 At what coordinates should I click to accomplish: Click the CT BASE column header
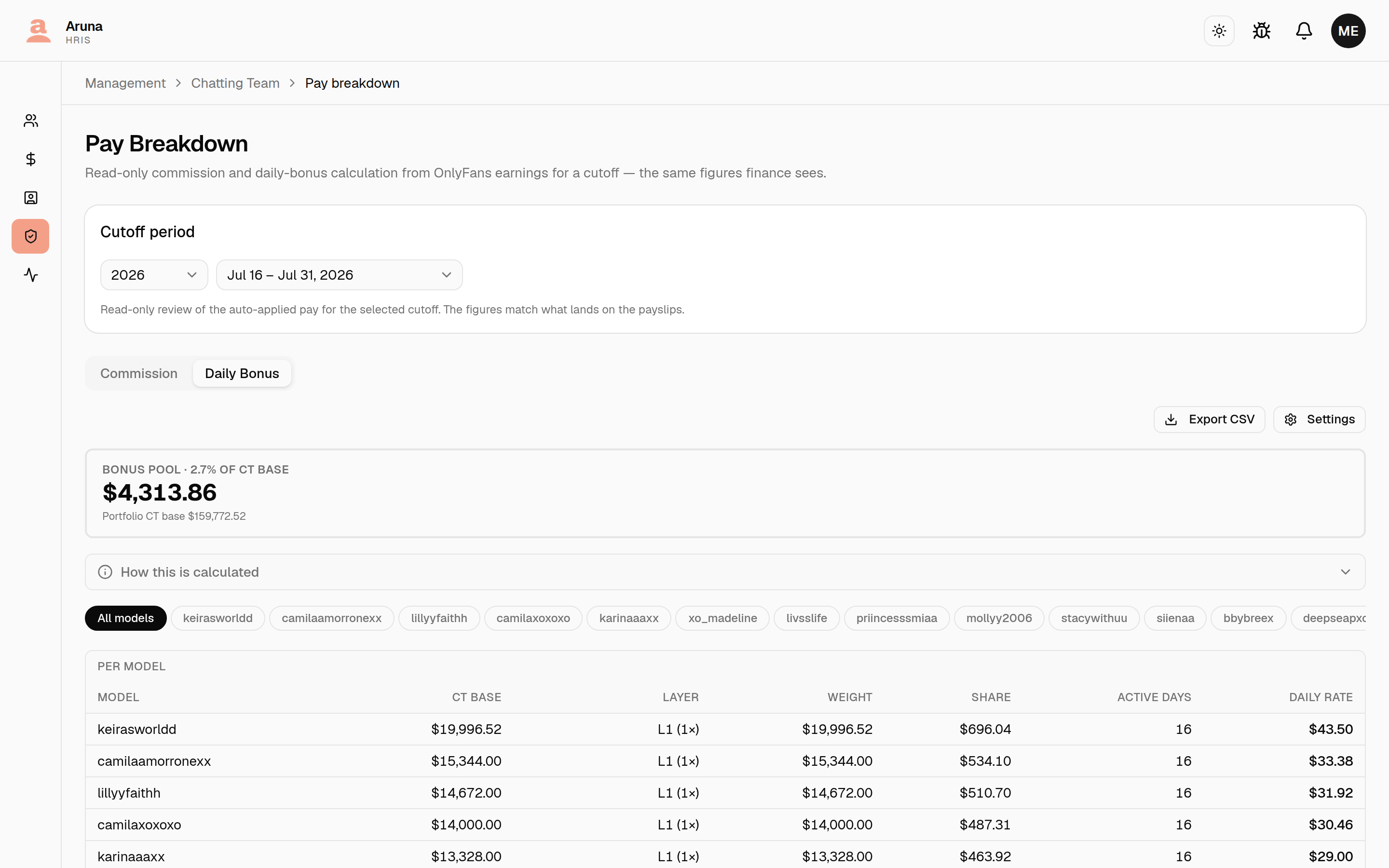(x=477, y=697)
